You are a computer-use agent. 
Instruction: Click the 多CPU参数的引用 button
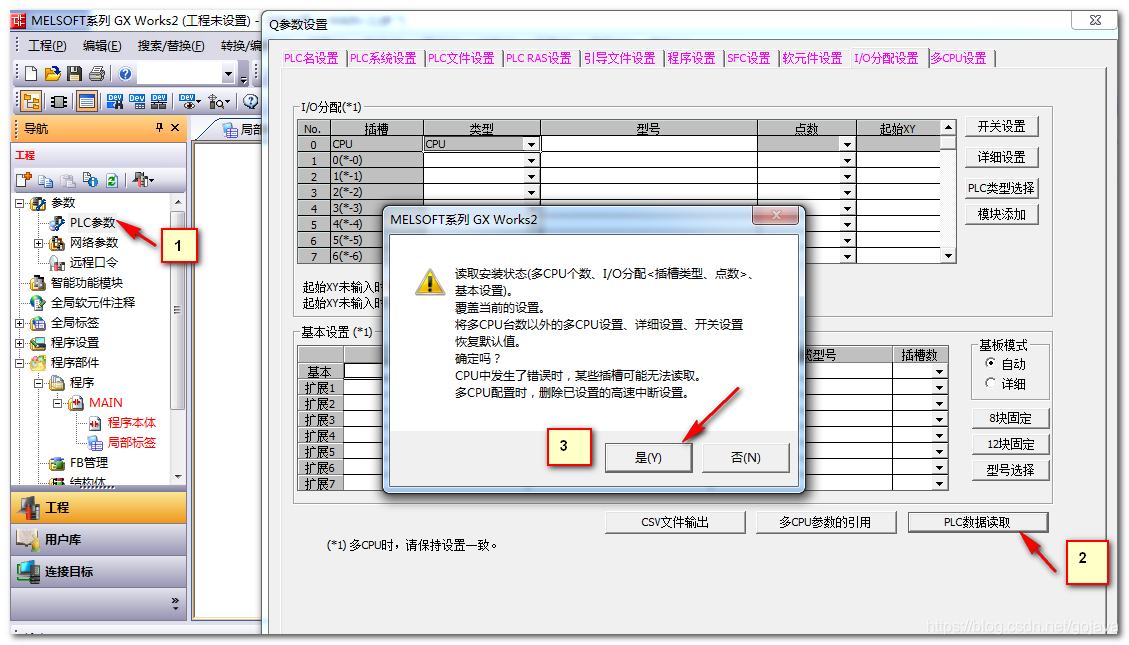coord(825,523)
